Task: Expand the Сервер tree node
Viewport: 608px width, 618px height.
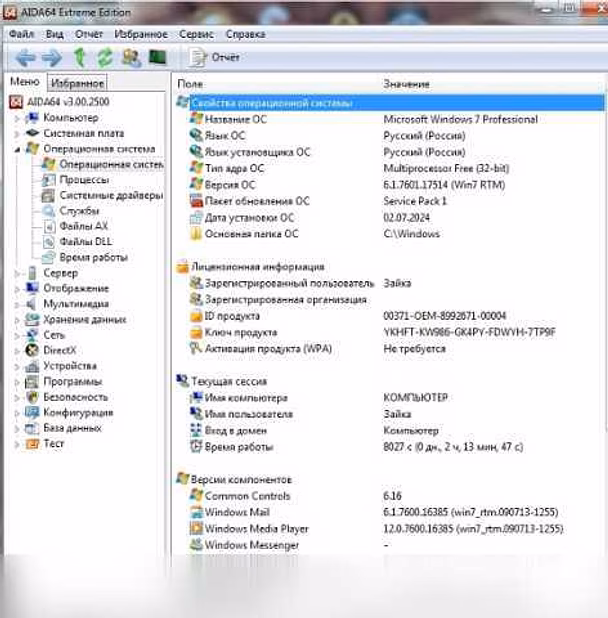Action: tap(17, 273)
